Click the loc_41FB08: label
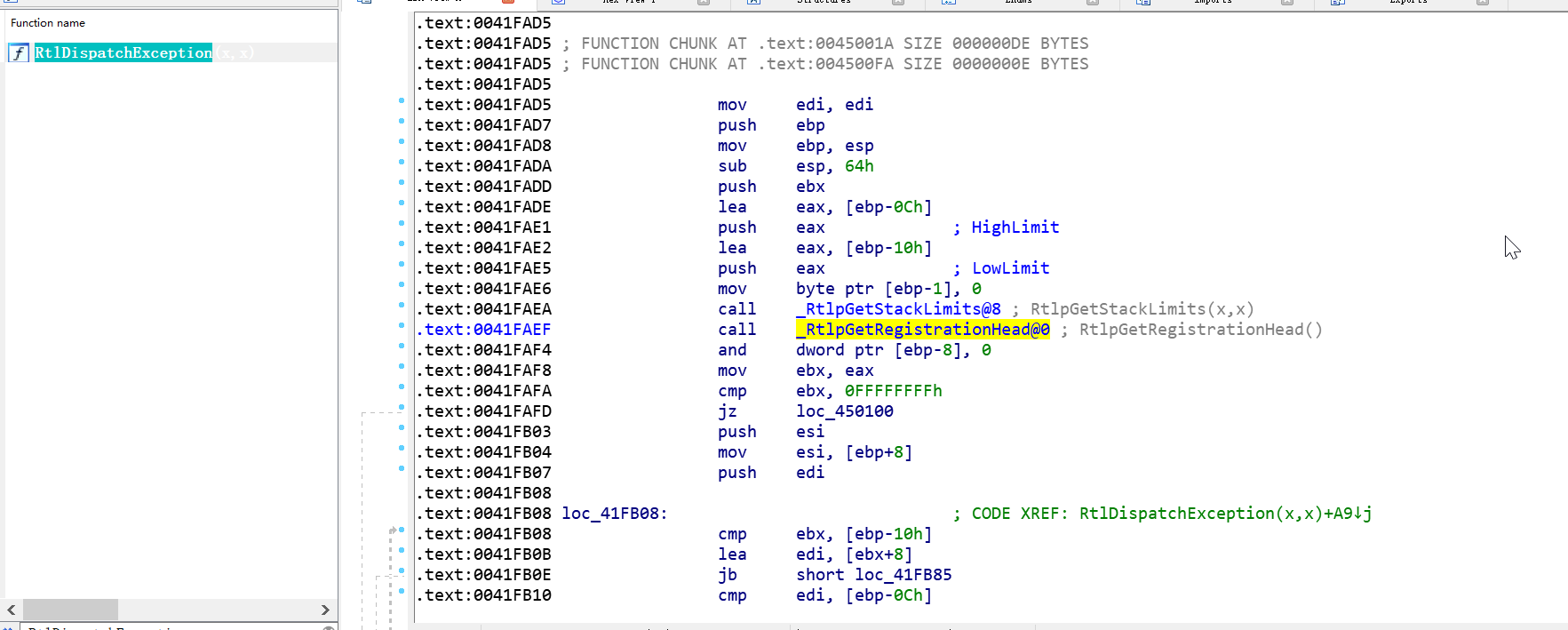 click(614, 514)
